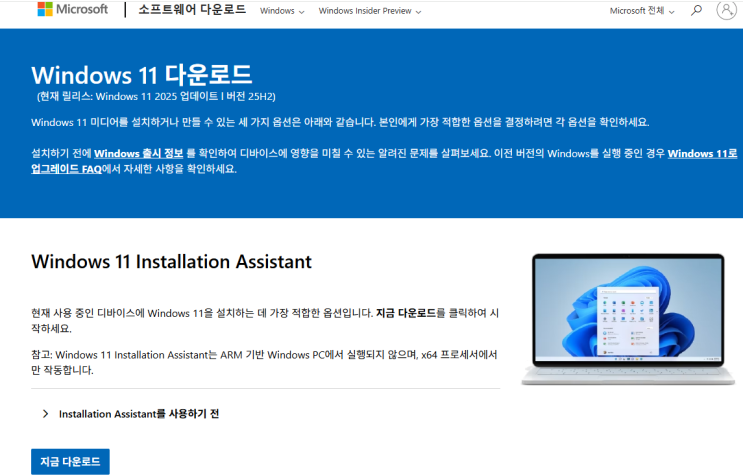Viewport: 743px width, 476px height.
Task: Click the Windows 11 laptop image
Action: tap(628, 319)
